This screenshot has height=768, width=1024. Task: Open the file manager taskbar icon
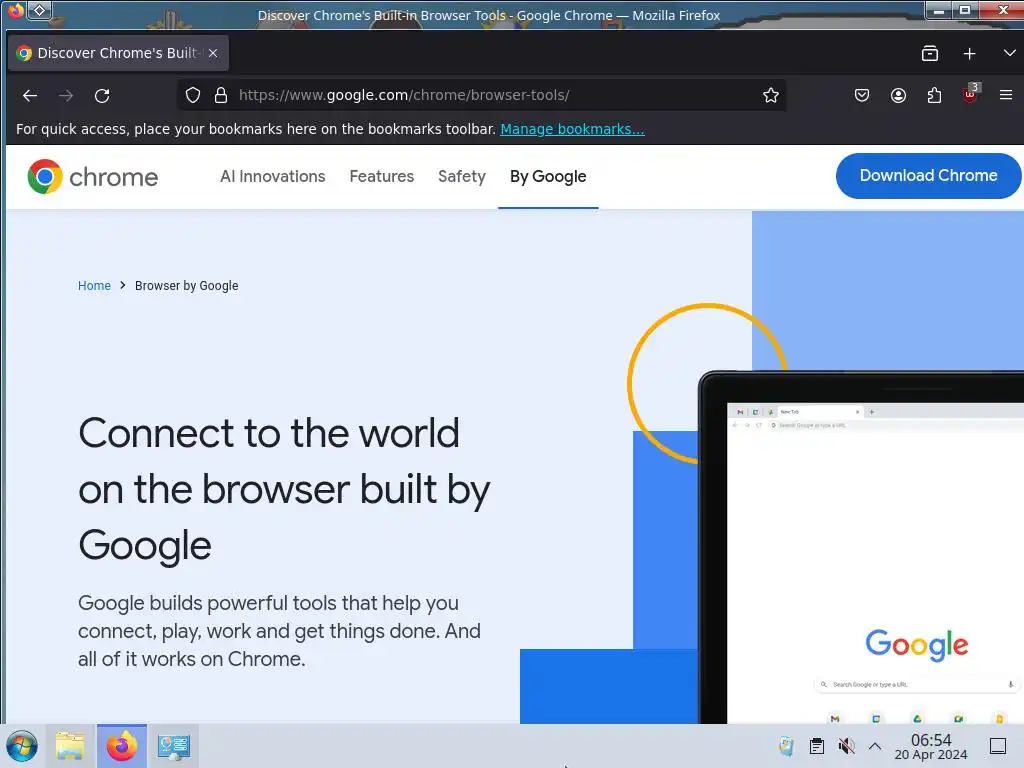pos(70,746)
